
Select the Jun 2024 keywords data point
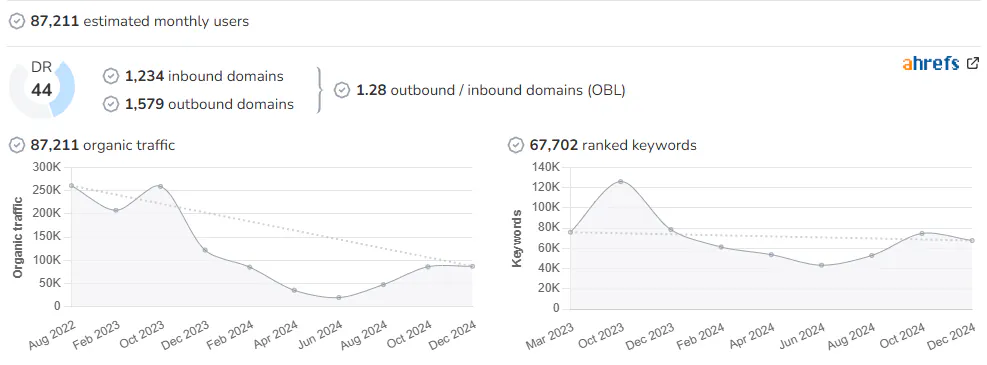tap(821, 265)
